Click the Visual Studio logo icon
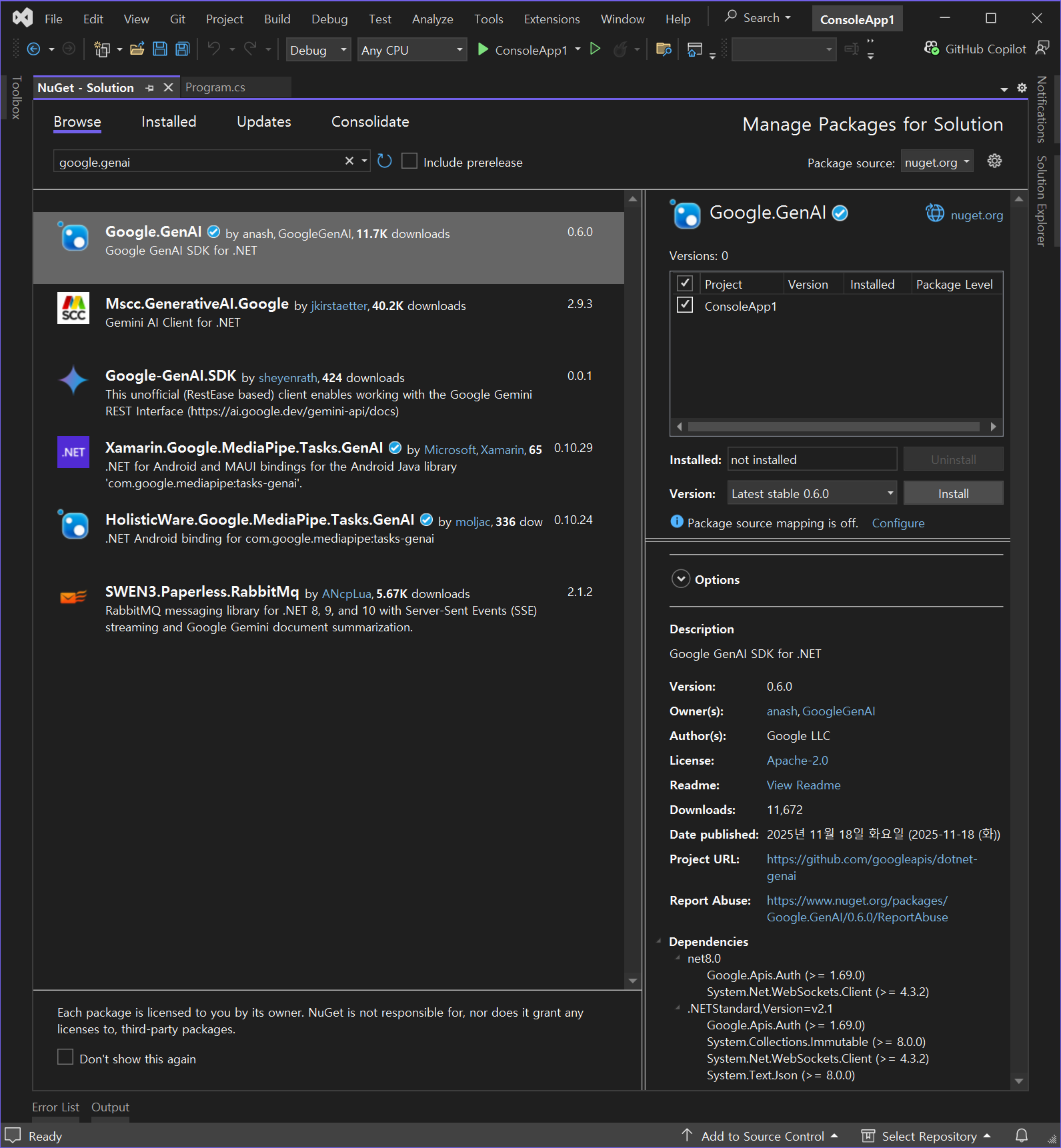The width and height of the screenshot is (1061, 1148). tap(23, 18)
